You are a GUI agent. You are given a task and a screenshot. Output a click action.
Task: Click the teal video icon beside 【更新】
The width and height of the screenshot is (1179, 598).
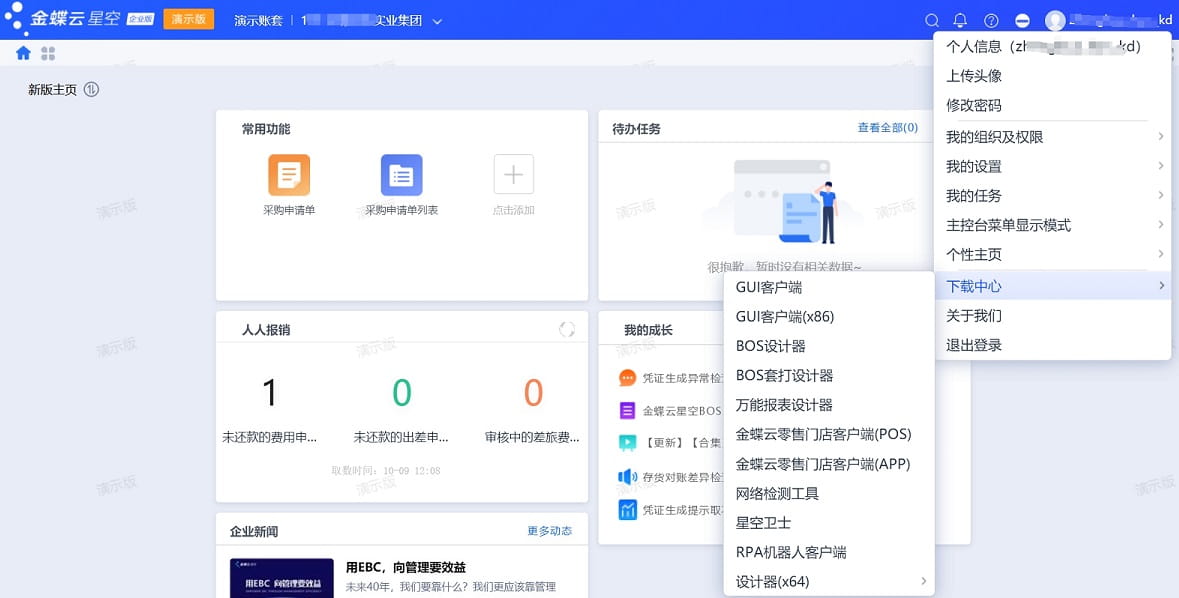point(627,442)
